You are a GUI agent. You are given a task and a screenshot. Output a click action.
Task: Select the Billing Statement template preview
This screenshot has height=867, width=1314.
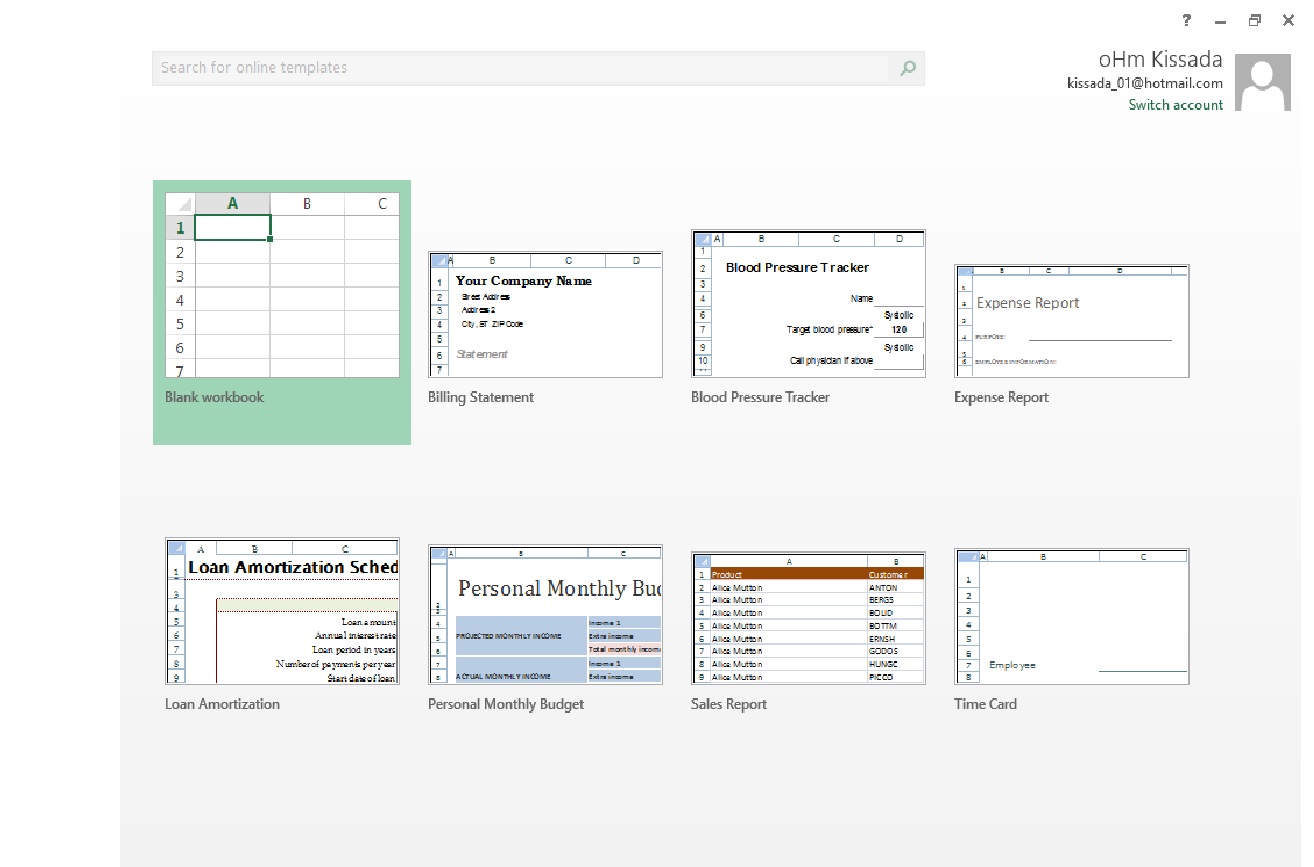[545, 314]
